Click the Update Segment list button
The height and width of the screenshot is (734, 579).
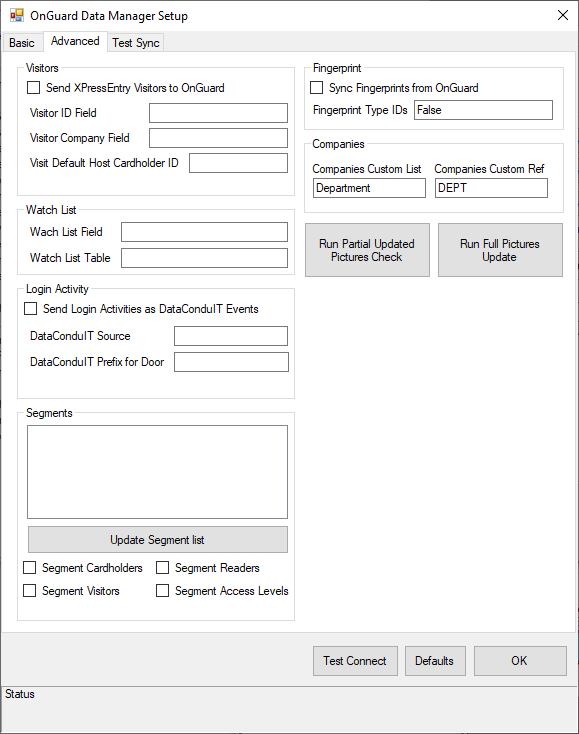158,540
